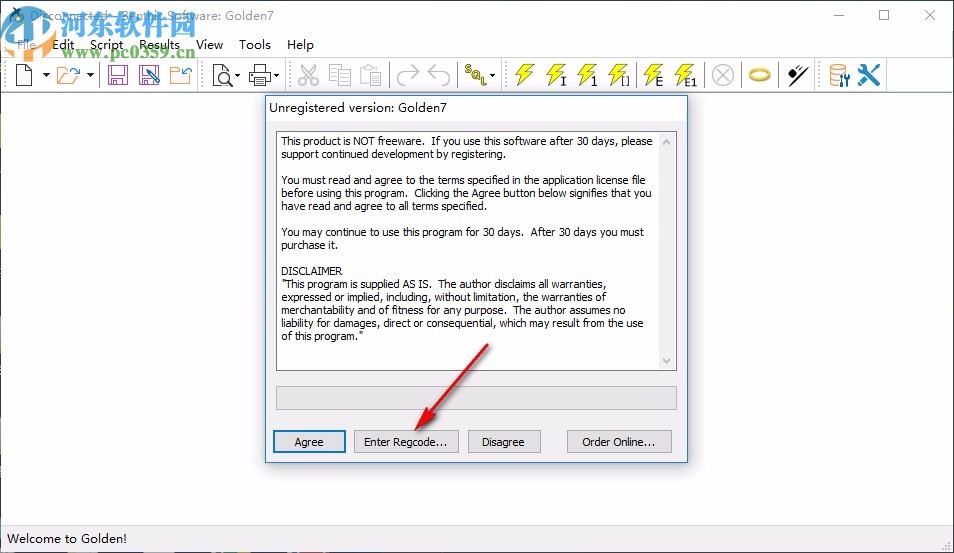954x553 pixels.
Task: Click the database with tools icon
Action: 839,75
